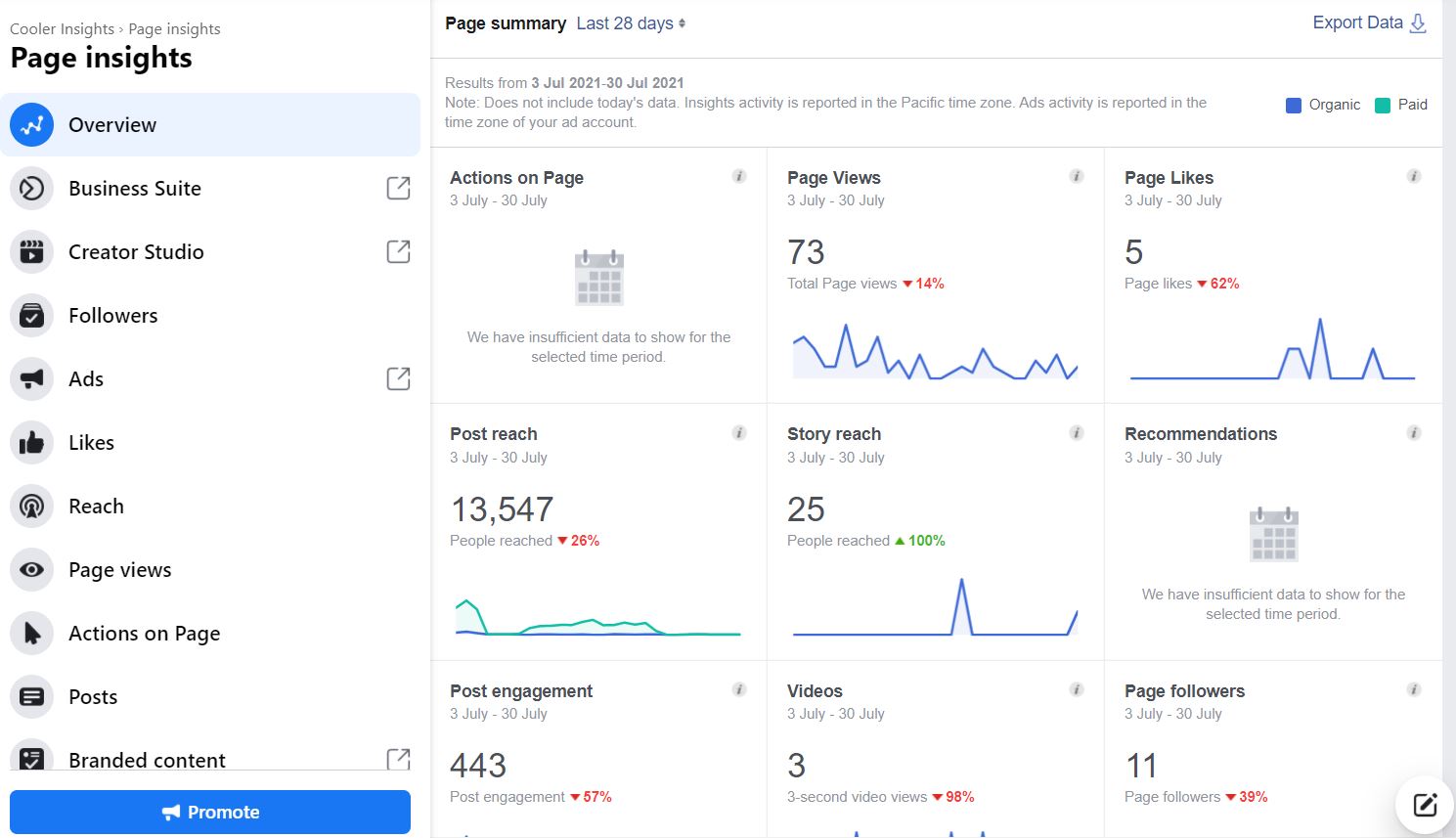Open the Followers section

point(112,315)
